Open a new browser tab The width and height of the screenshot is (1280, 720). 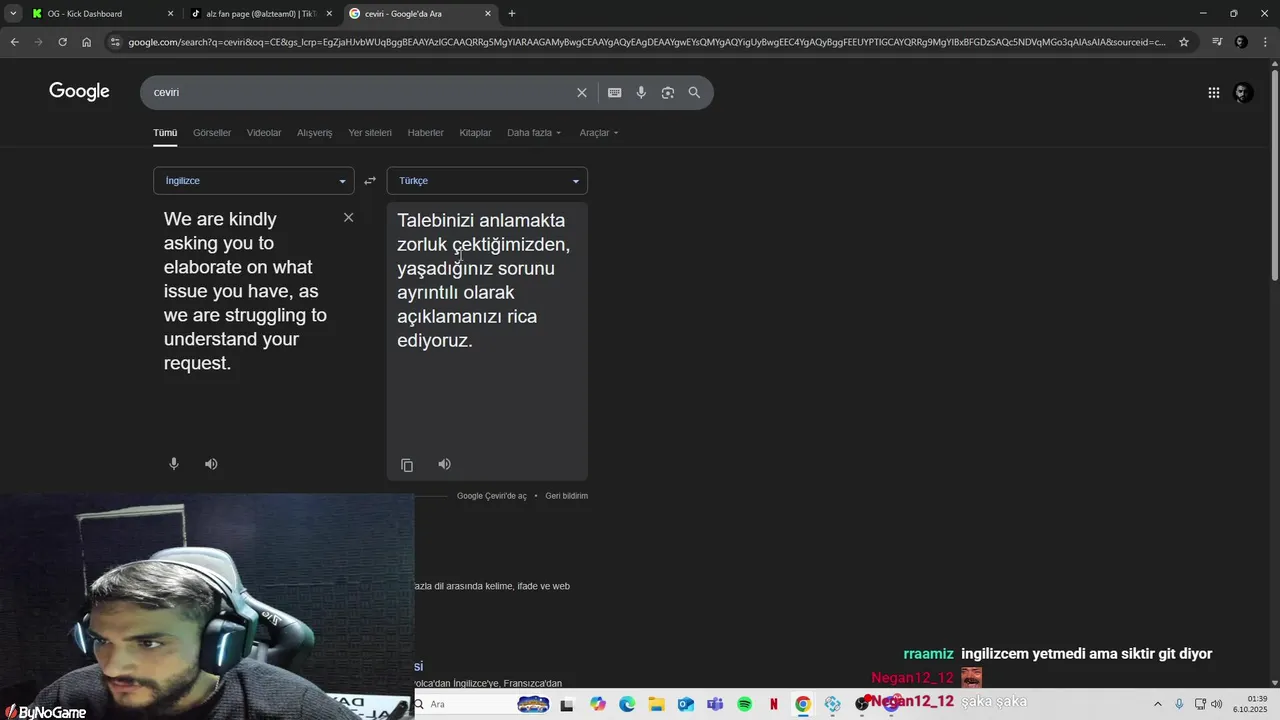click(512, 14)
